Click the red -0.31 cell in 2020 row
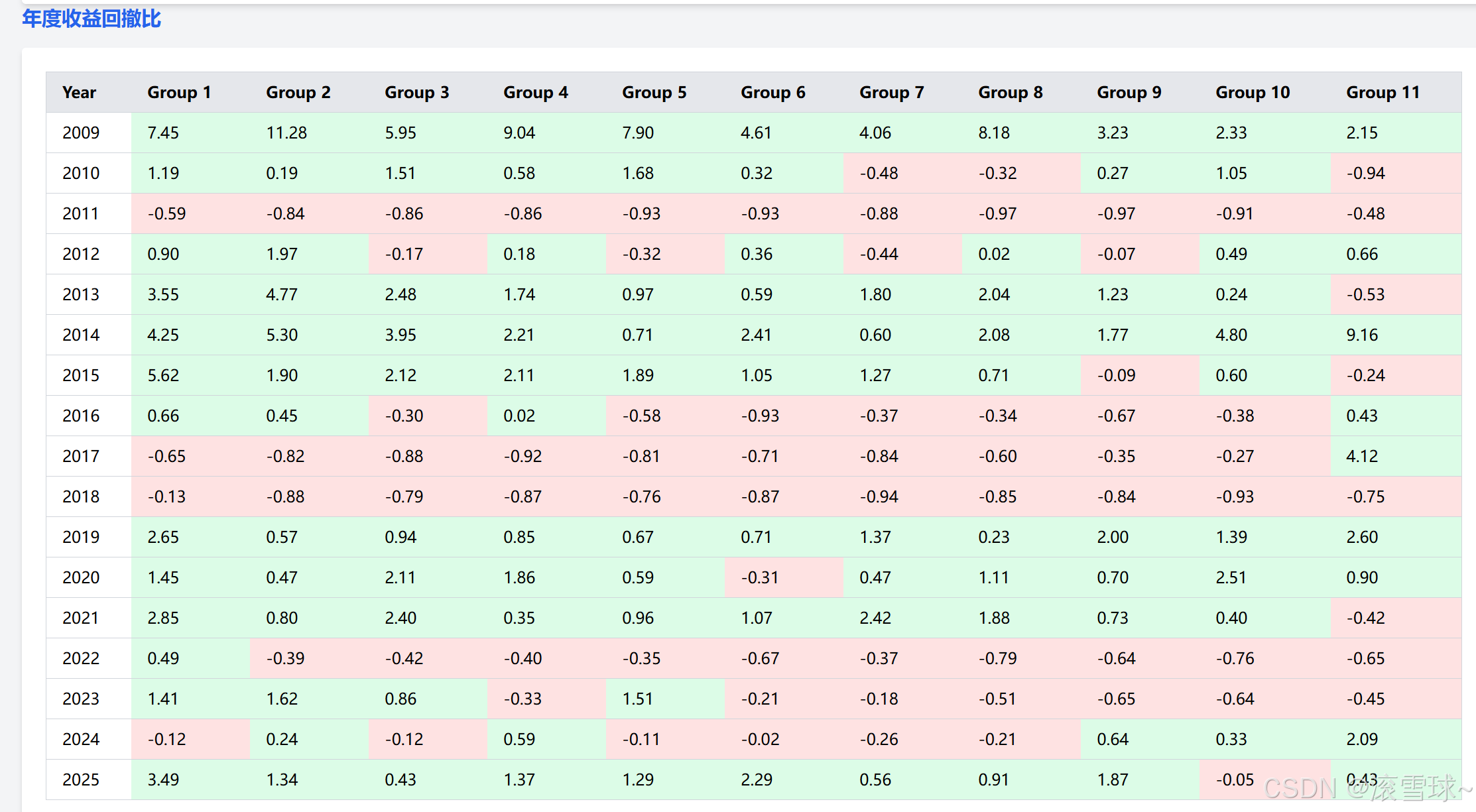The height and width of the screenshot is (812, 1476). coord(760,577)
